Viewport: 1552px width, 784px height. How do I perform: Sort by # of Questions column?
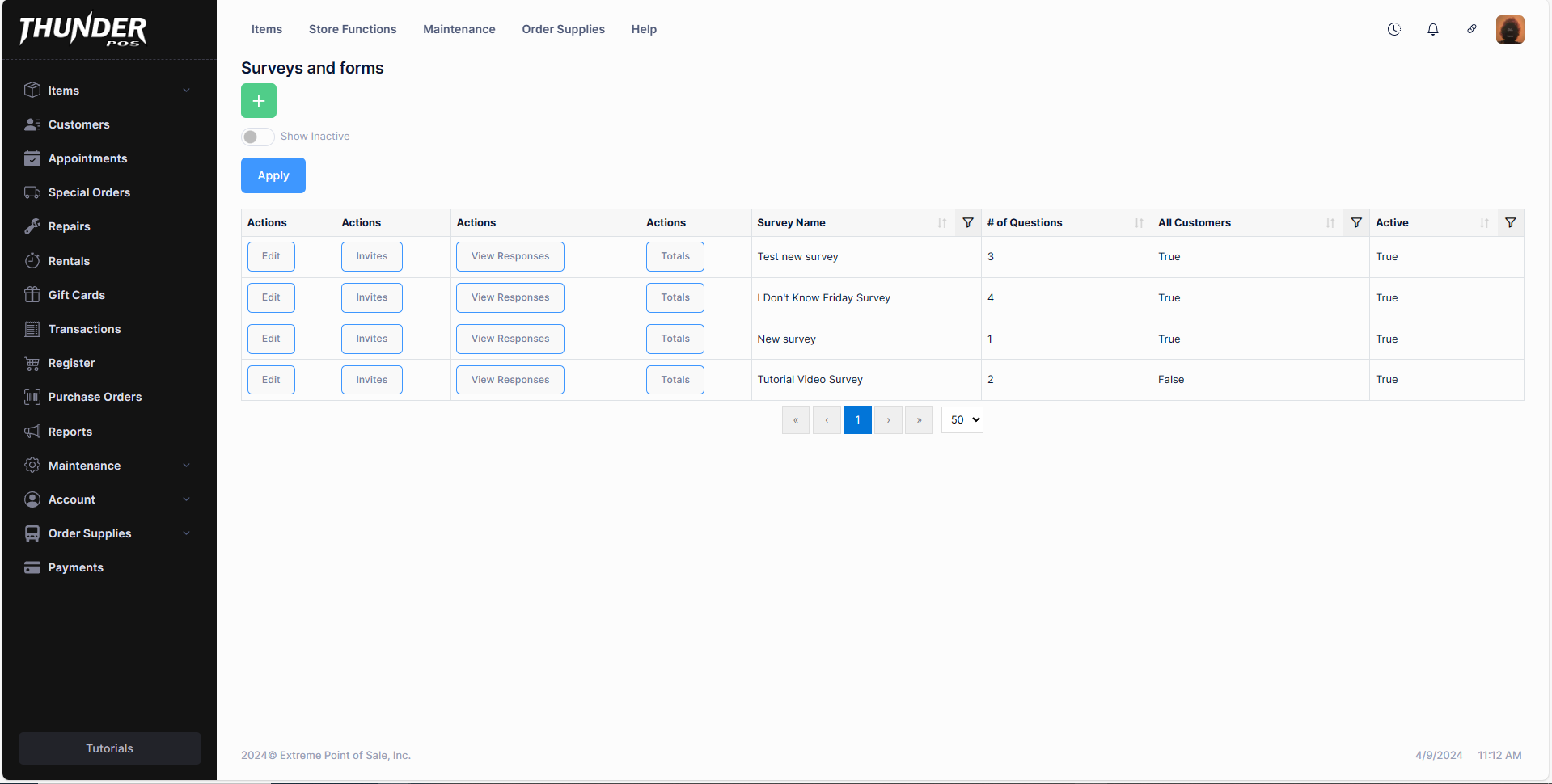point(1138,223)
